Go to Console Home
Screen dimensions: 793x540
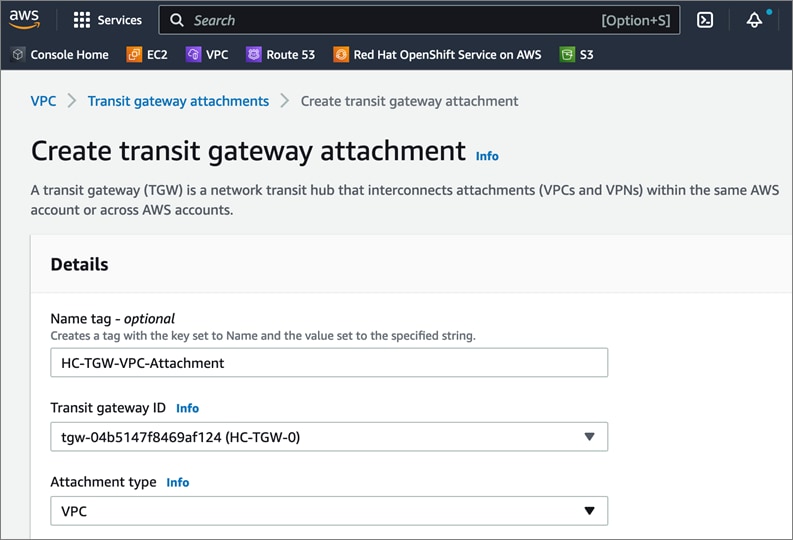(60, 55)
